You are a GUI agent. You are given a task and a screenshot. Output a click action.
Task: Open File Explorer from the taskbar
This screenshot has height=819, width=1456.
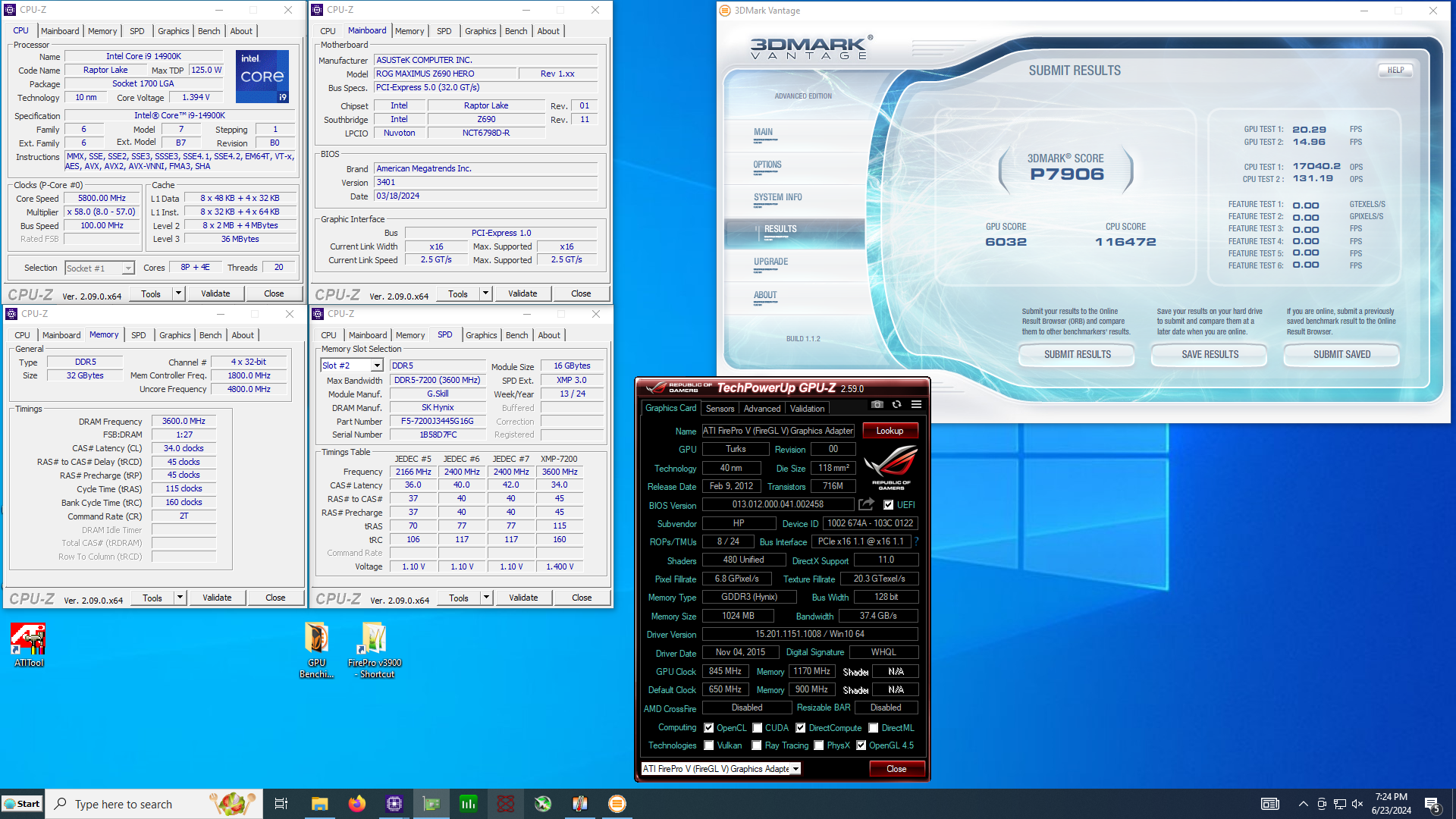320,804
